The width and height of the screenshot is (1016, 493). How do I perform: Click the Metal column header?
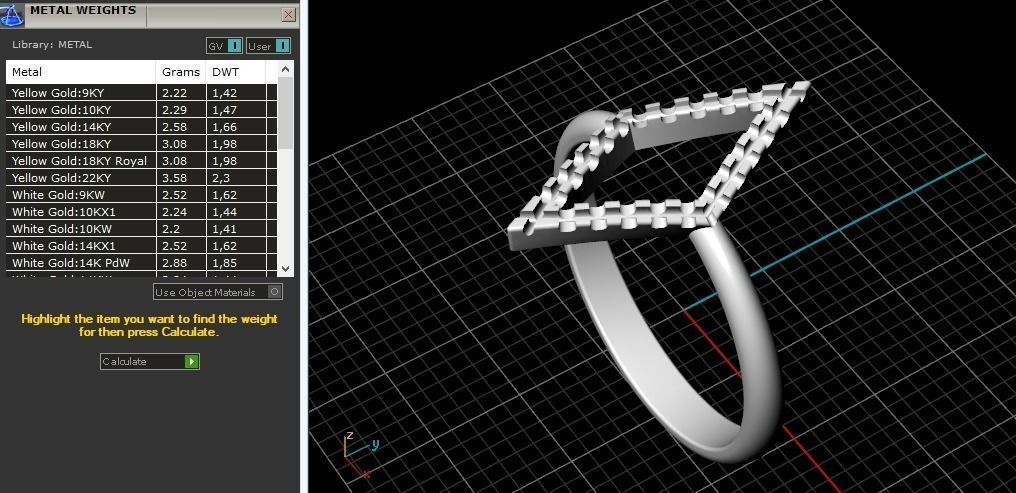81,72
